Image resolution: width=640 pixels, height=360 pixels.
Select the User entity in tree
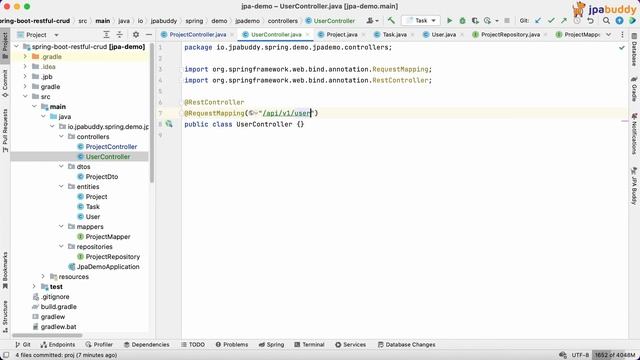click(93, 217)
